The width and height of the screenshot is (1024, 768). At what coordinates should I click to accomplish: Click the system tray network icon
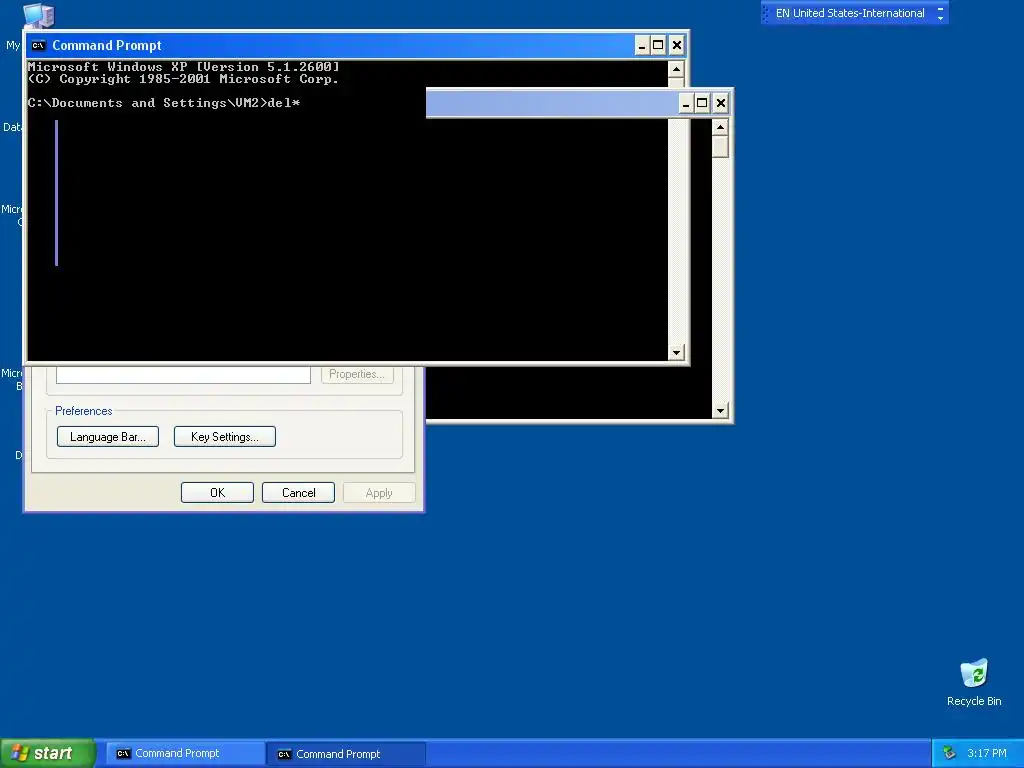(x=949, y=753)
